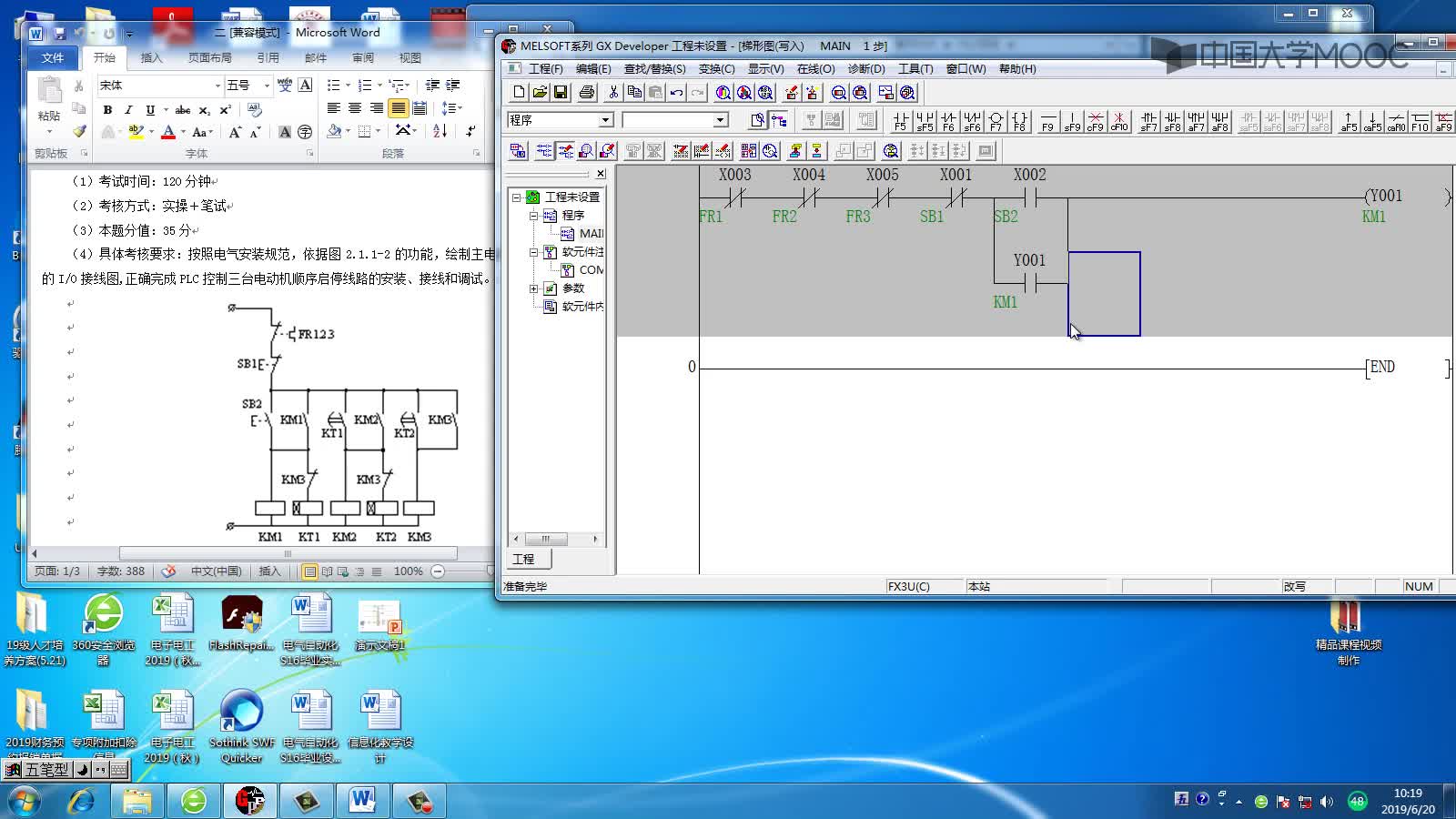Insert normally closed contact F6

point(948,121)
